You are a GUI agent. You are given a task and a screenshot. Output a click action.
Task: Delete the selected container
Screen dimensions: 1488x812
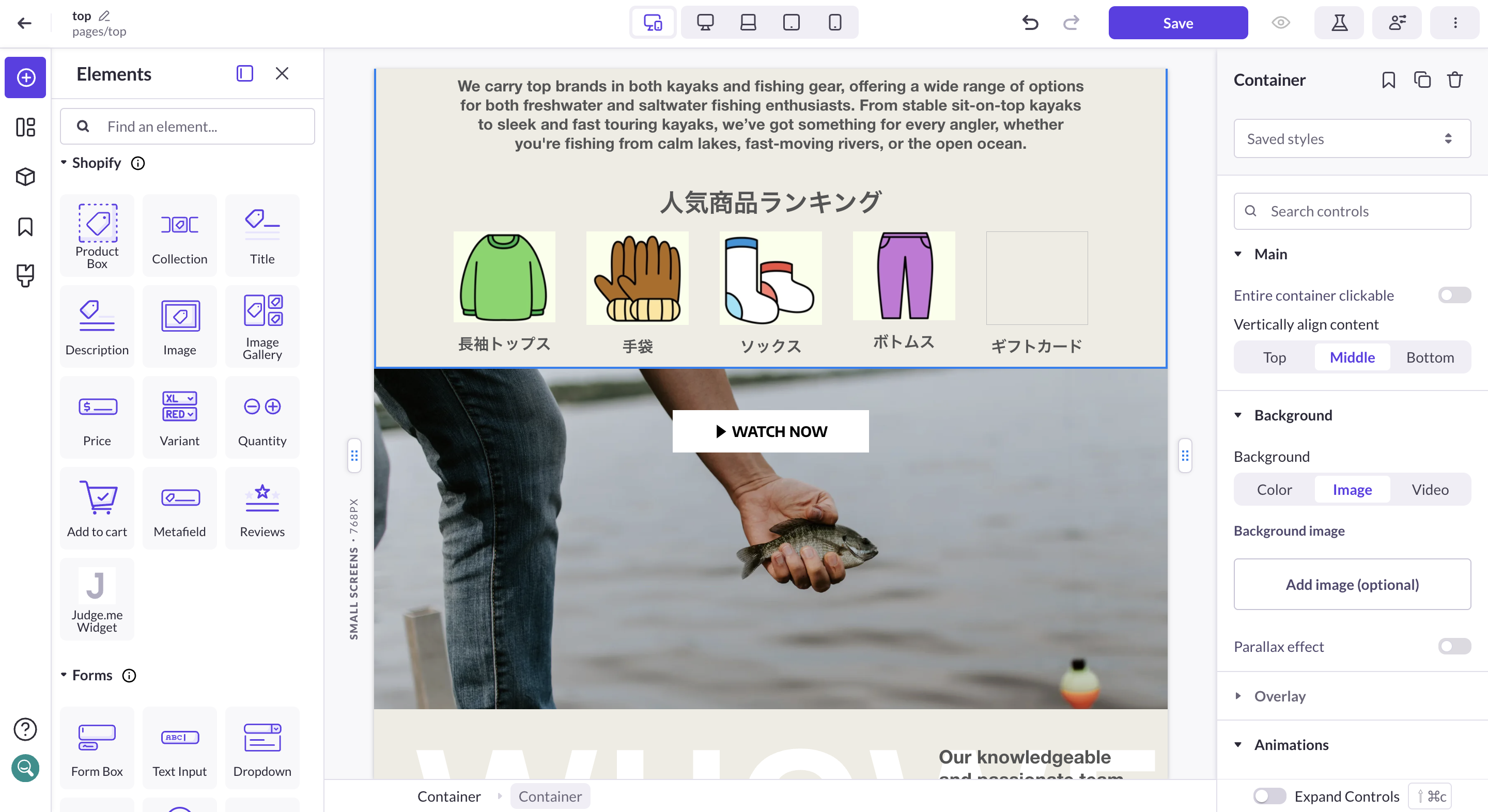pos(1455,80)
